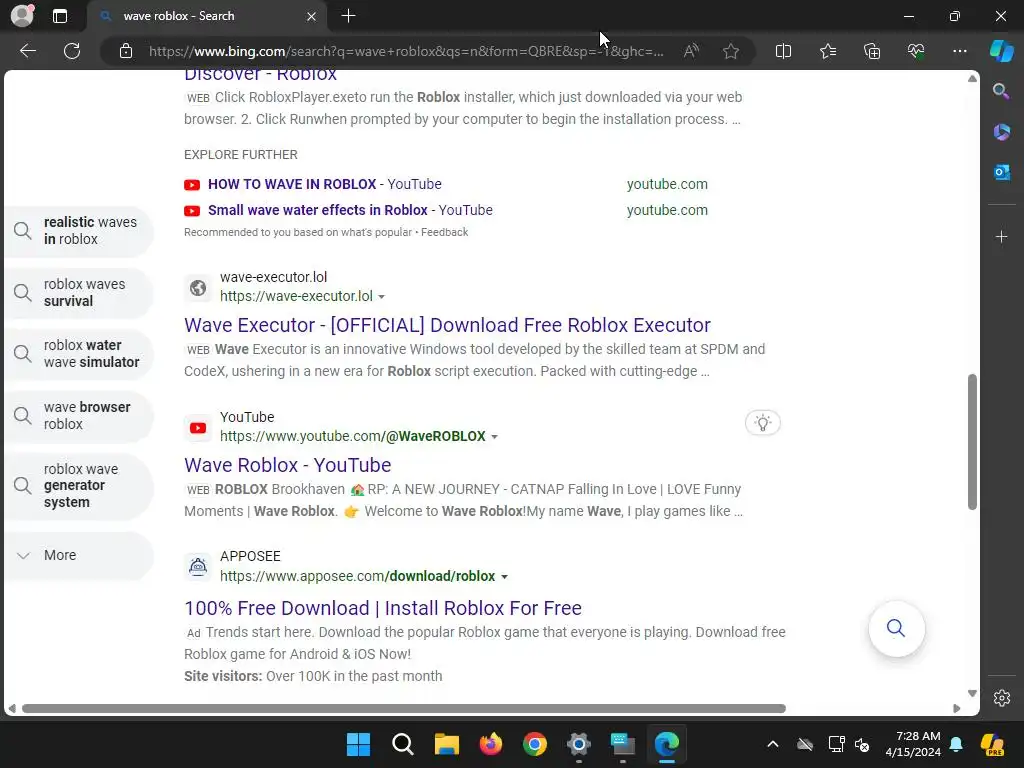Open File Explorer from taskbar
Screen dimensions: 1024x768
pos(447,744)
